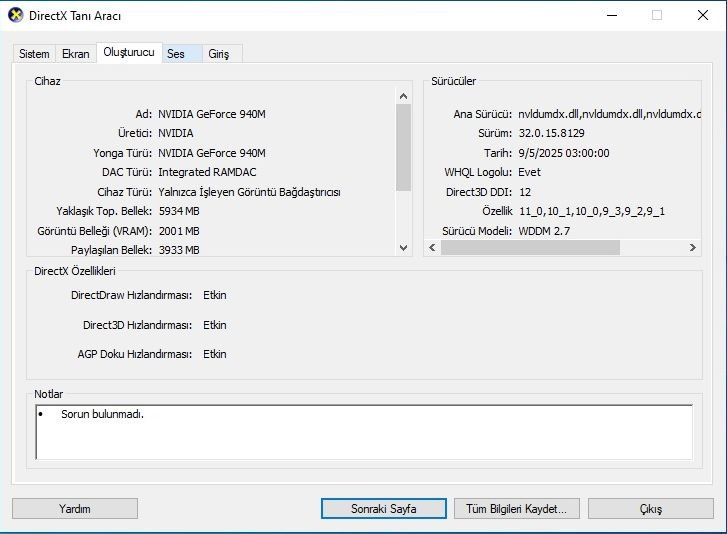
Task: Click up arrow in Cihaz scrollbar
Action: tap(404, 97)
